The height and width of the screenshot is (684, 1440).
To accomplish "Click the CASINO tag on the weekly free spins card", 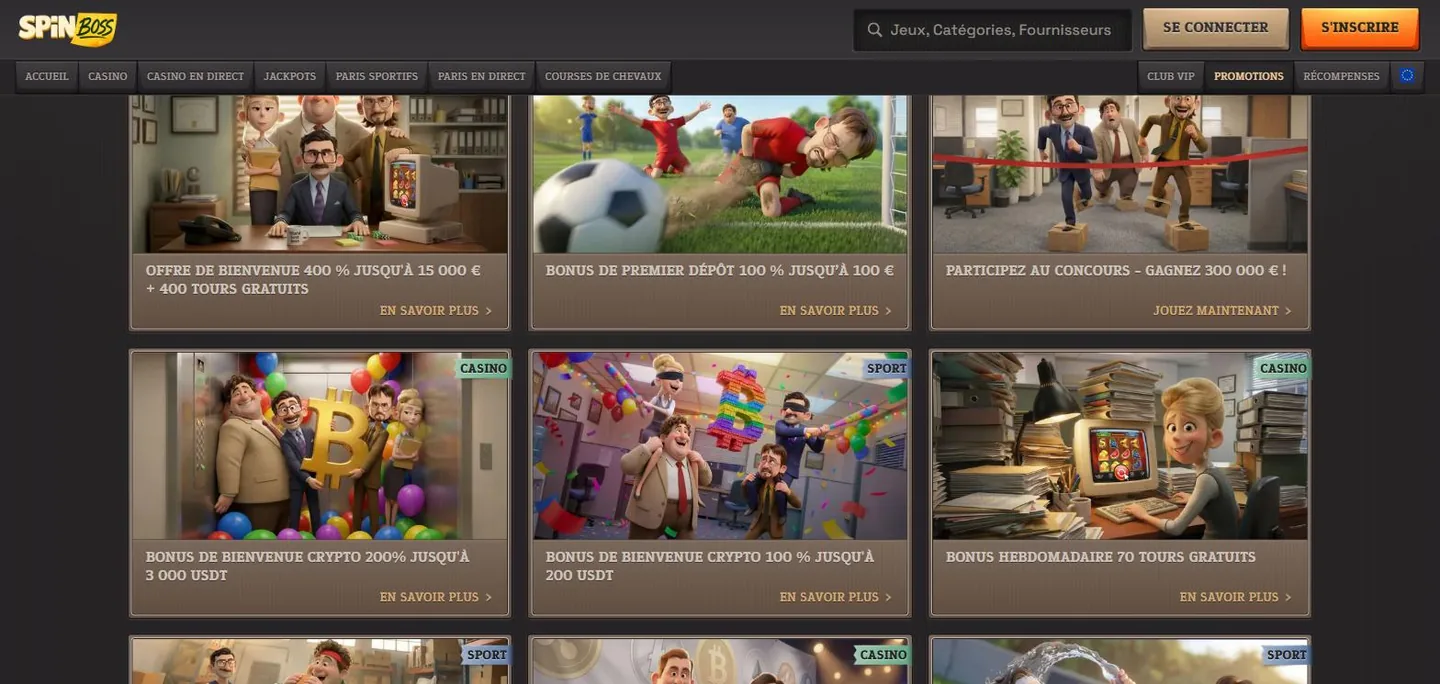I will click(x=1283, y=368).
